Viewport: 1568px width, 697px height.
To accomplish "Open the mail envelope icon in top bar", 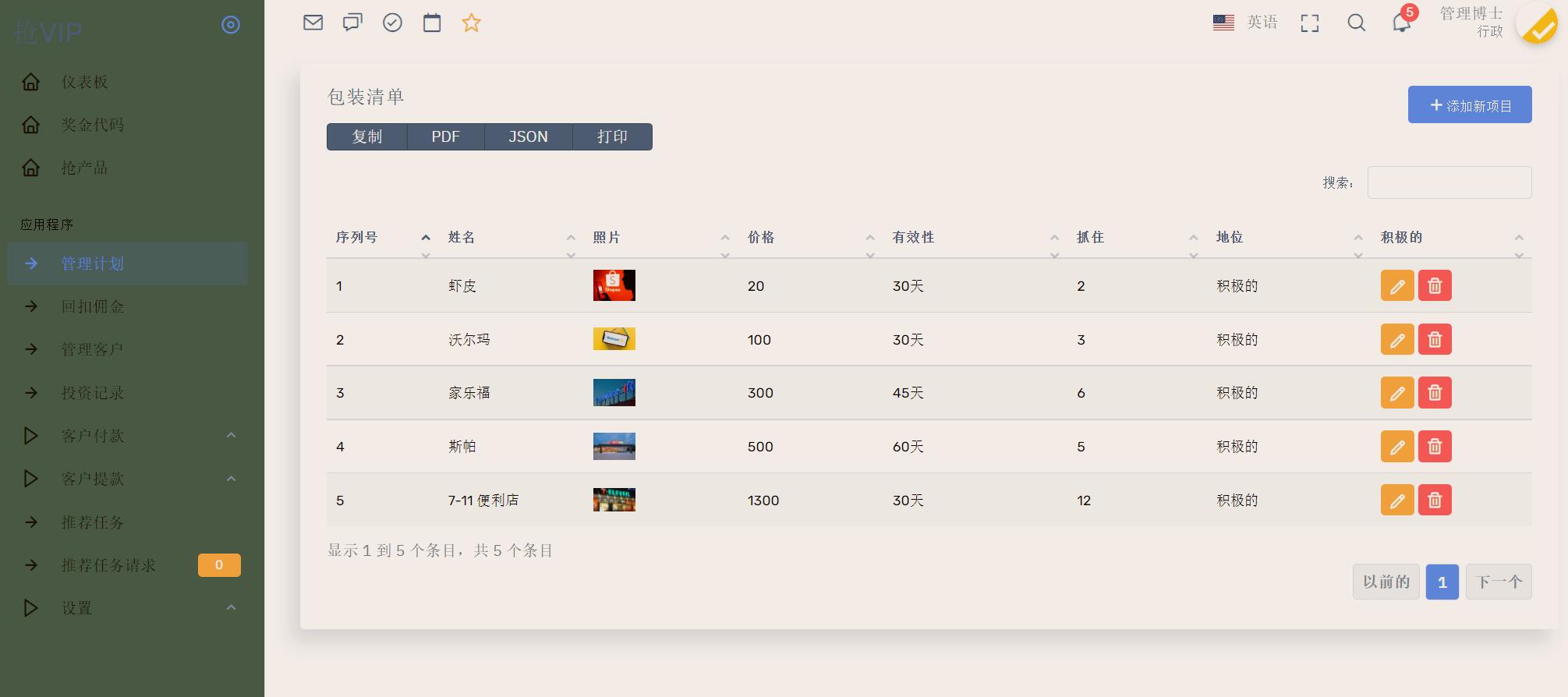I will 313,23.
